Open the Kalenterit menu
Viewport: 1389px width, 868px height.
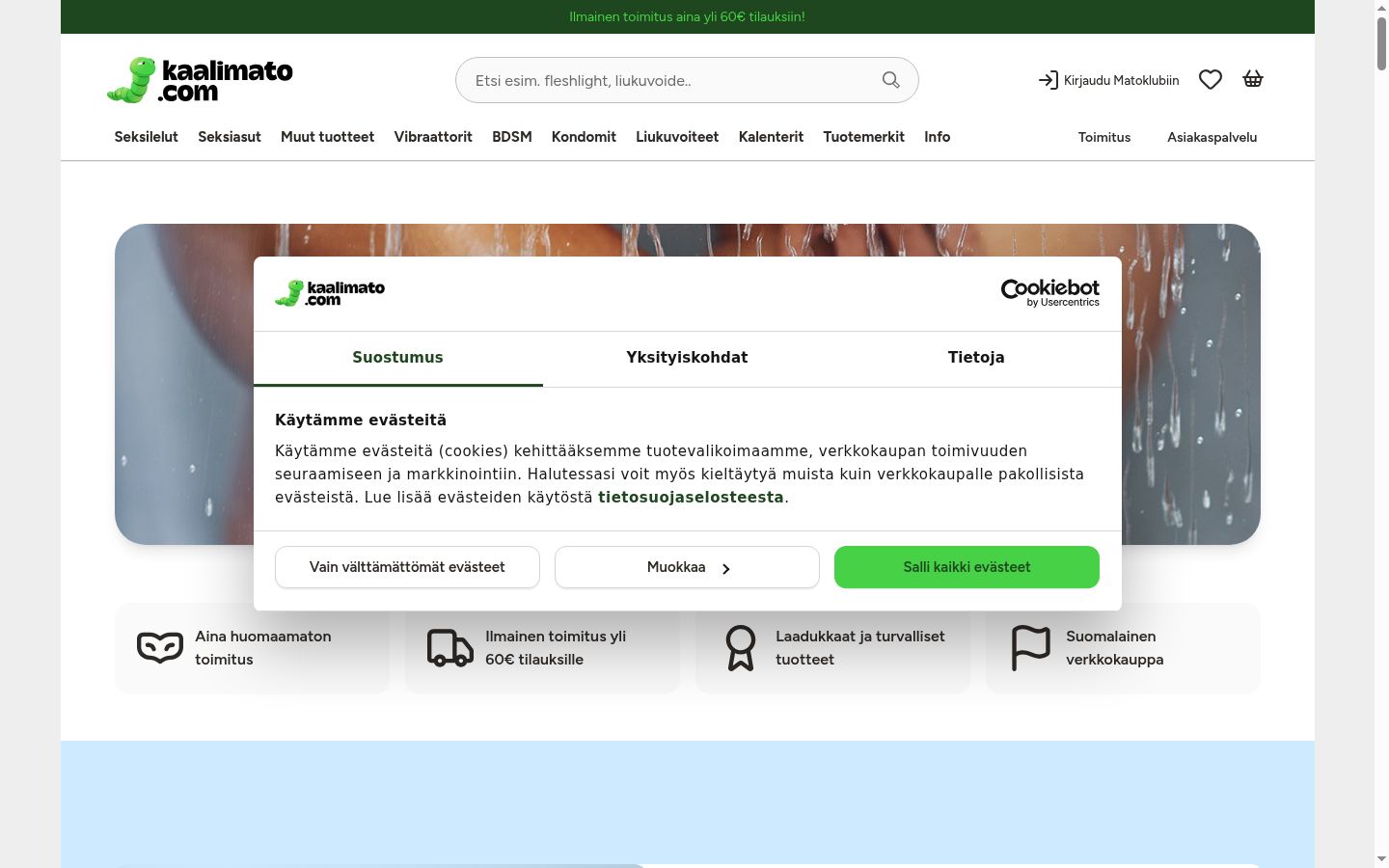[771, 137]
